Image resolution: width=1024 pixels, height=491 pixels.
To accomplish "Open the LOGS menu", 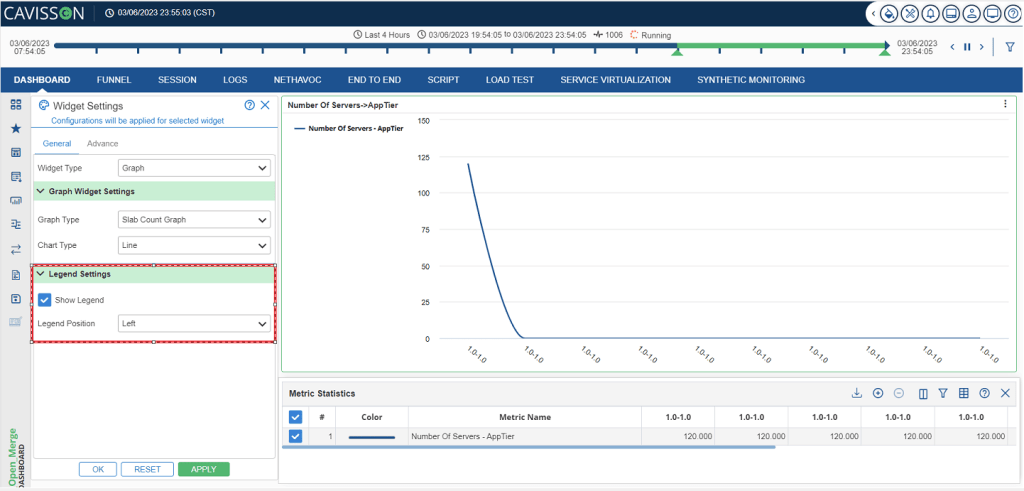I will tap(235, 80).
